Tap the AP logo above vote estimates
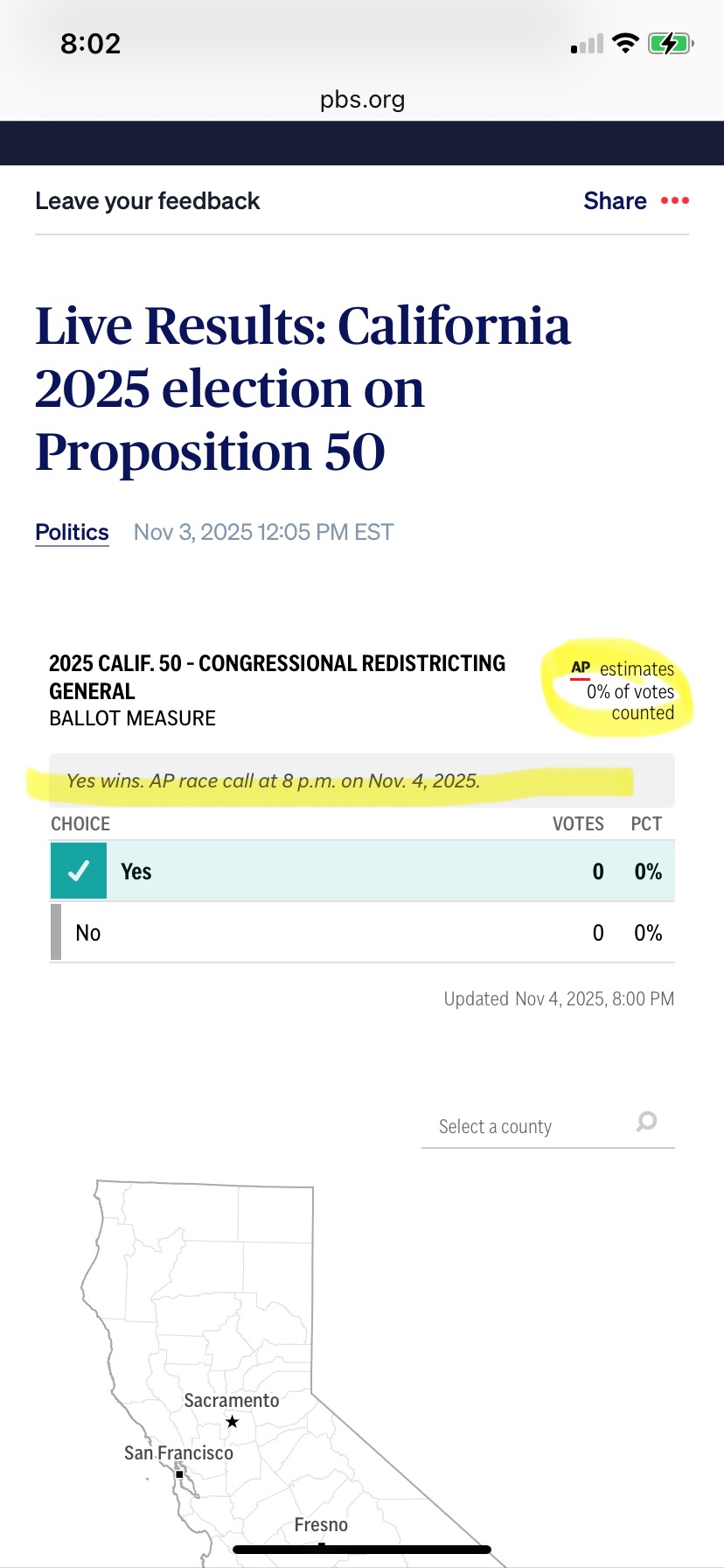The height and width of the screenshot is (1568, 724). pos(581,668)
